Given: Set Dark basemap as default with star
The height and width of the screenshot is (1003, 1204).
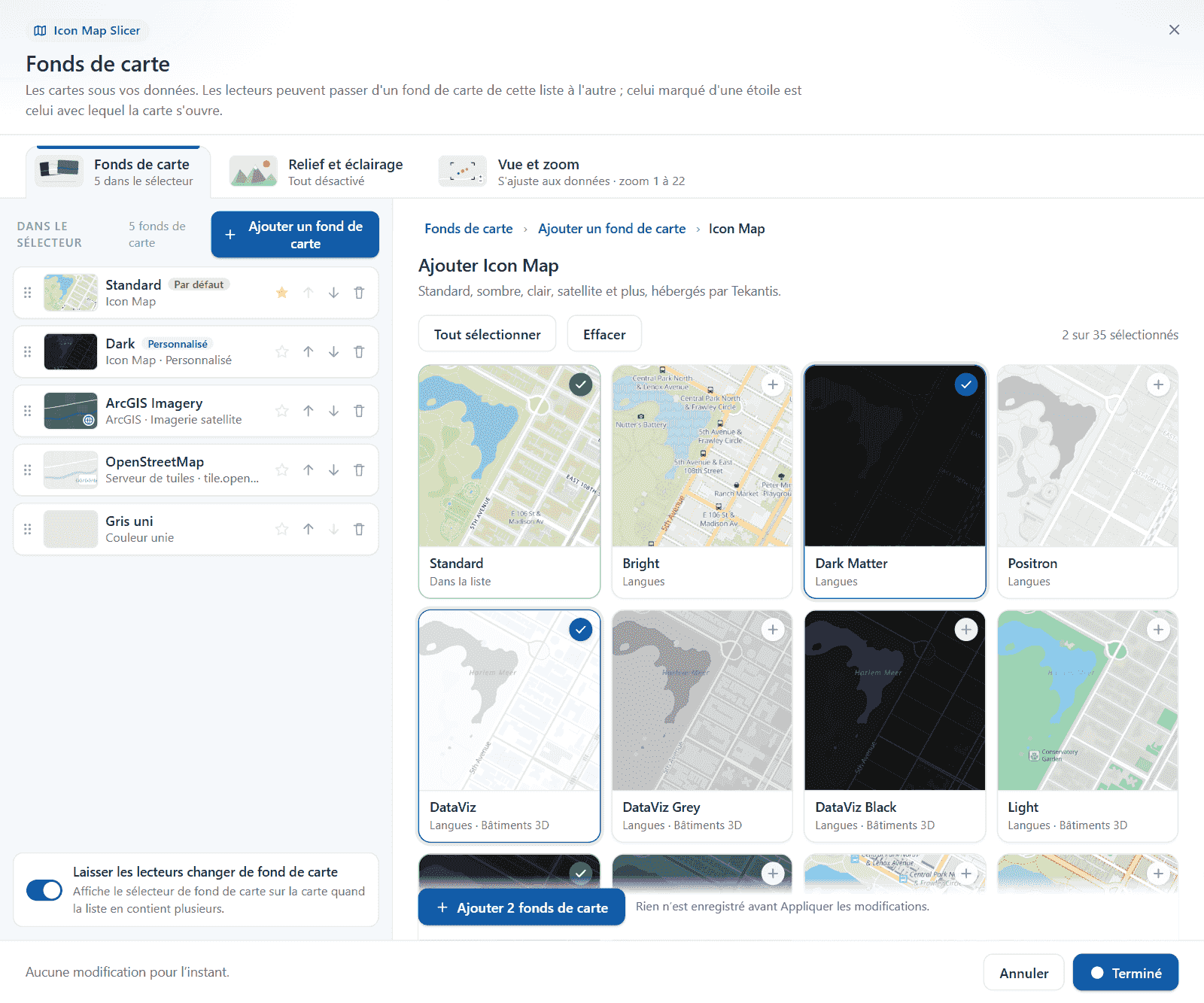Looking at the screenshot, I should (x=282, y=351).
